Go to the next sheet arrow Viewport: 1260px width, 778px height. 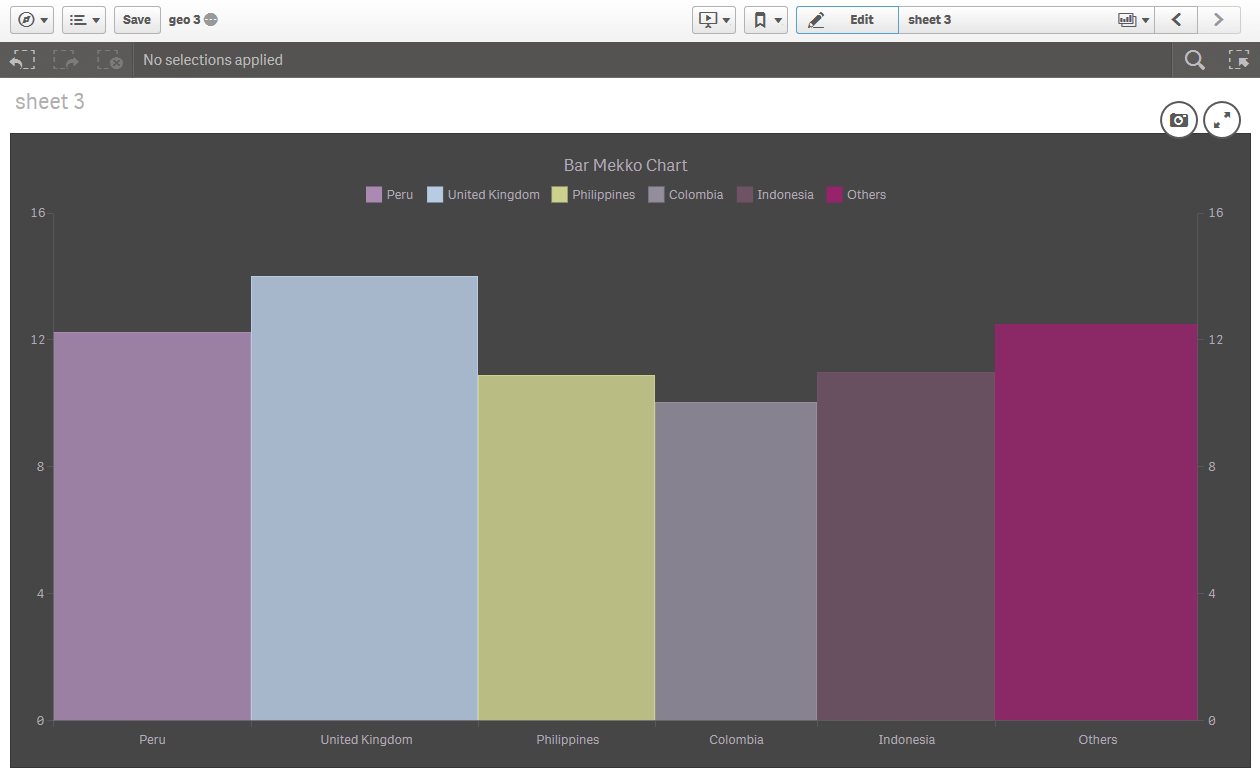[x=1218, y=19]
